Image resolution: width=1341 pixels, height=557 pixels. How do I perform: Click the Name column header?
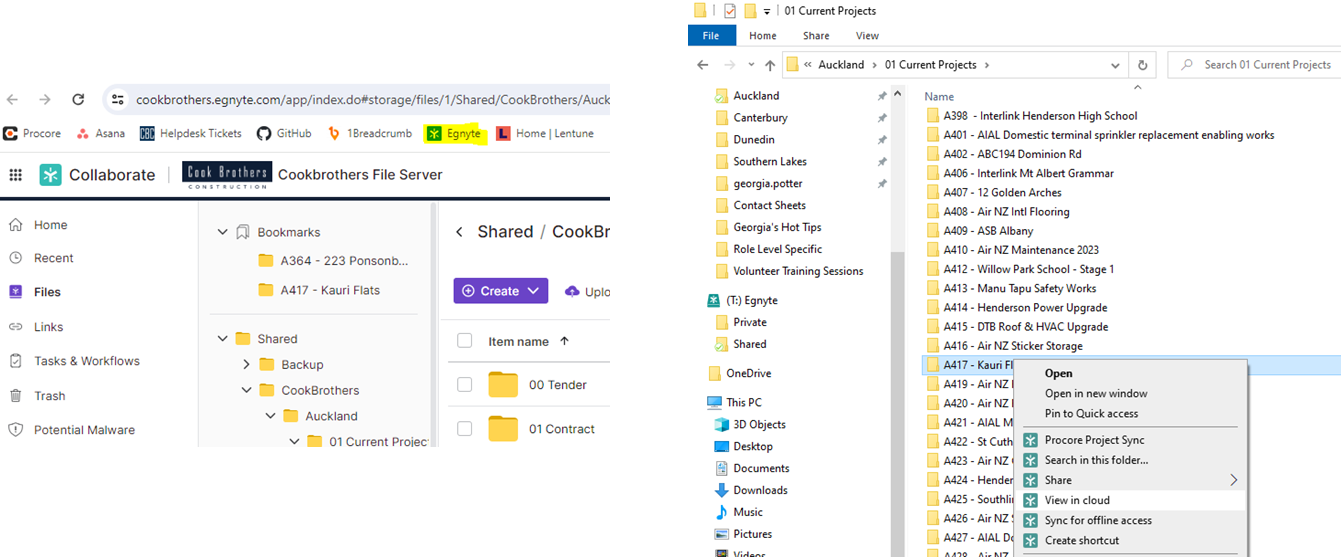[939, 97]
